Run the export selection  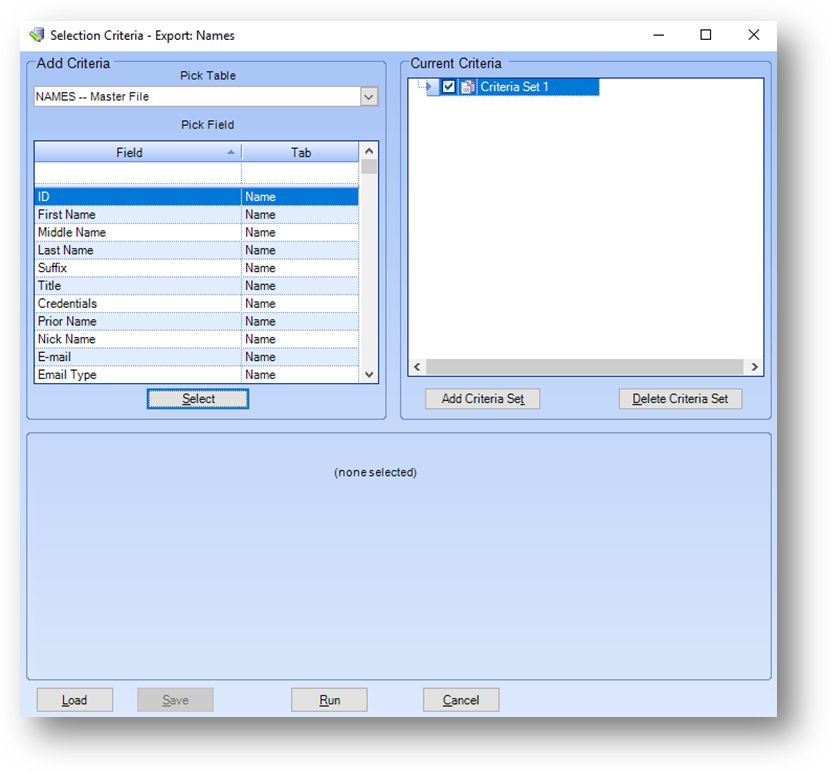[x=329, y=700]
